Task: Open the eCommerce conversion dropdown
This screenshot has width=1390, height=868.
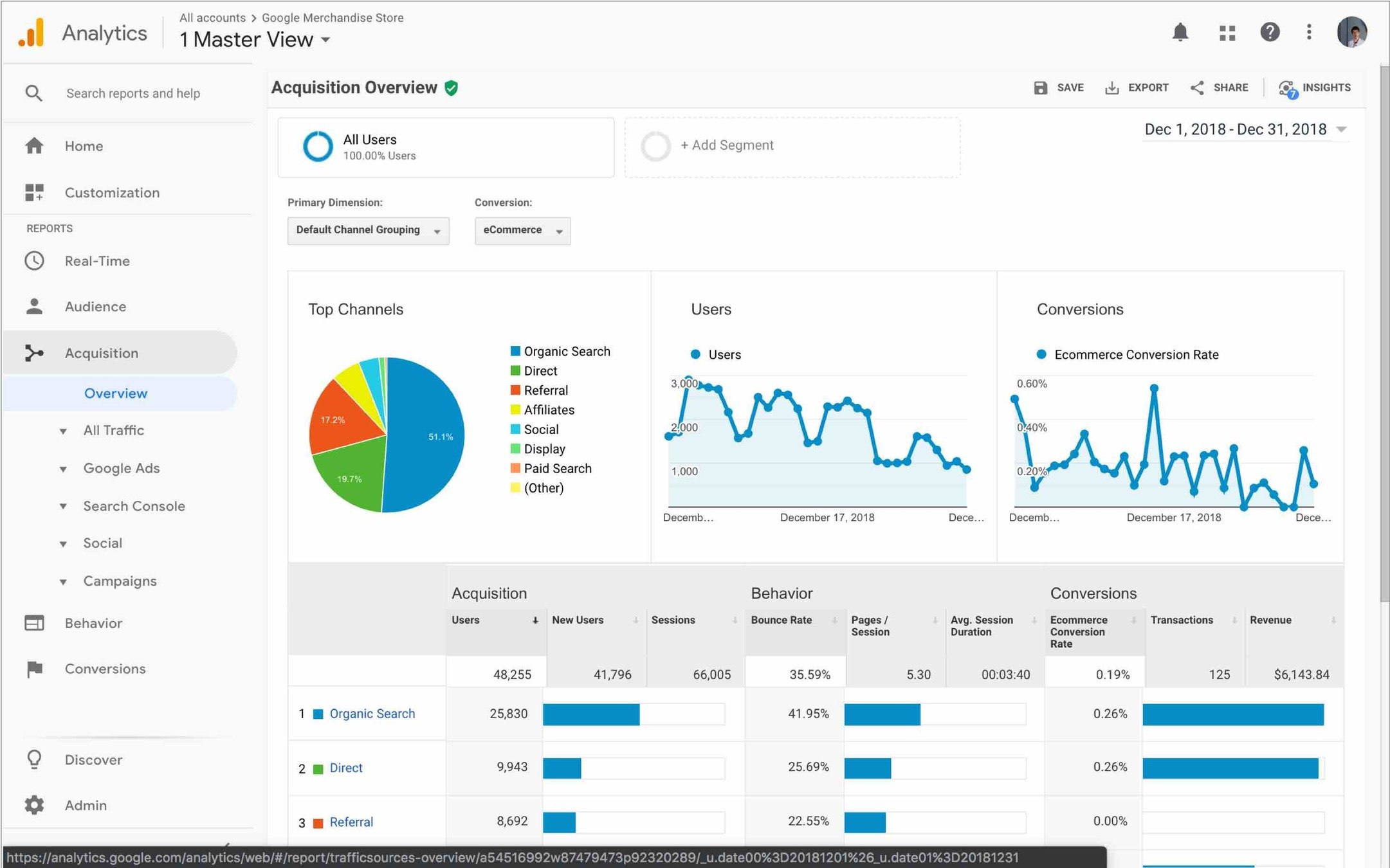Action: [x=522, y=230]
